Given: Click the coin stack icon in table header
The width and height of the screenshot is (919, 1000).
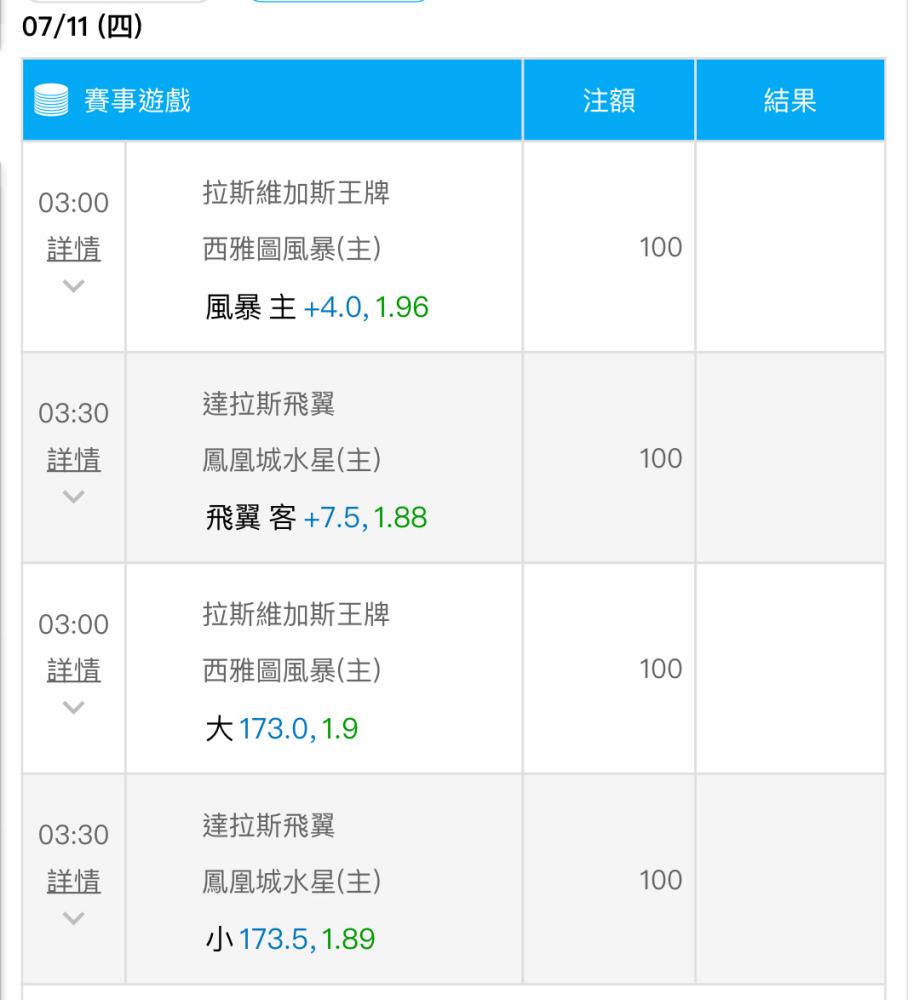Looking at the screenshot, I should point(50,101).
